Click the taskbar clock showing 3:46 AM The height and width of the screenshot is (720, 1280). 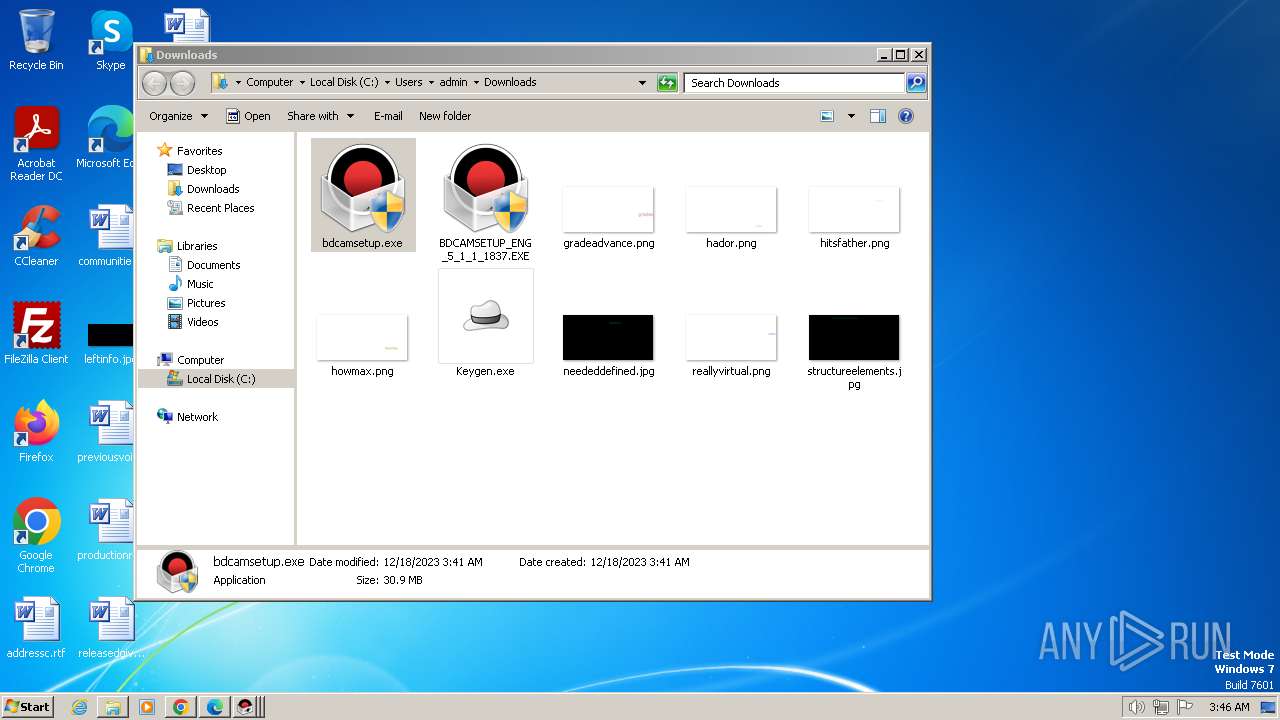(1229, 707)
